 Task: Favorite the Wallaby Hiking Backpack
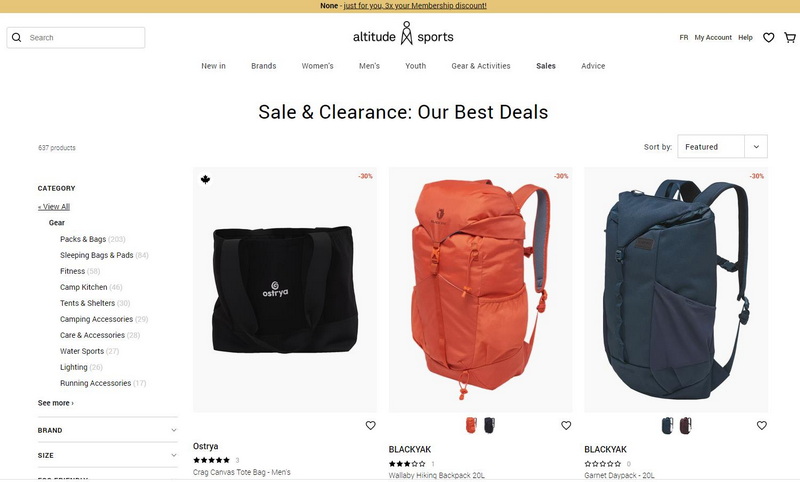tap(566, 425)
